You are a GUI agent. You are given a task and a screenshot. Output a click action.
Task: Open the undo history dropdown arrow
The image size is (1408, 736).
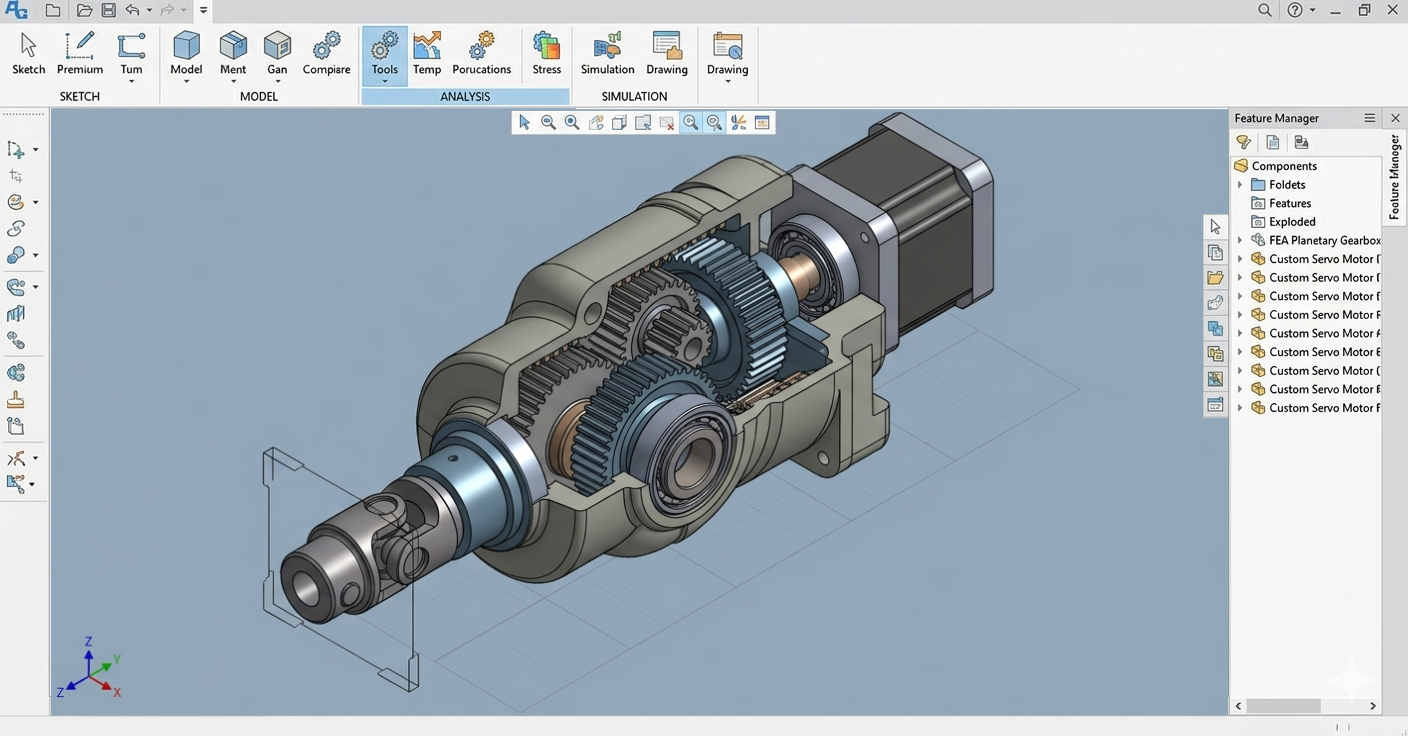click(149, 10)
